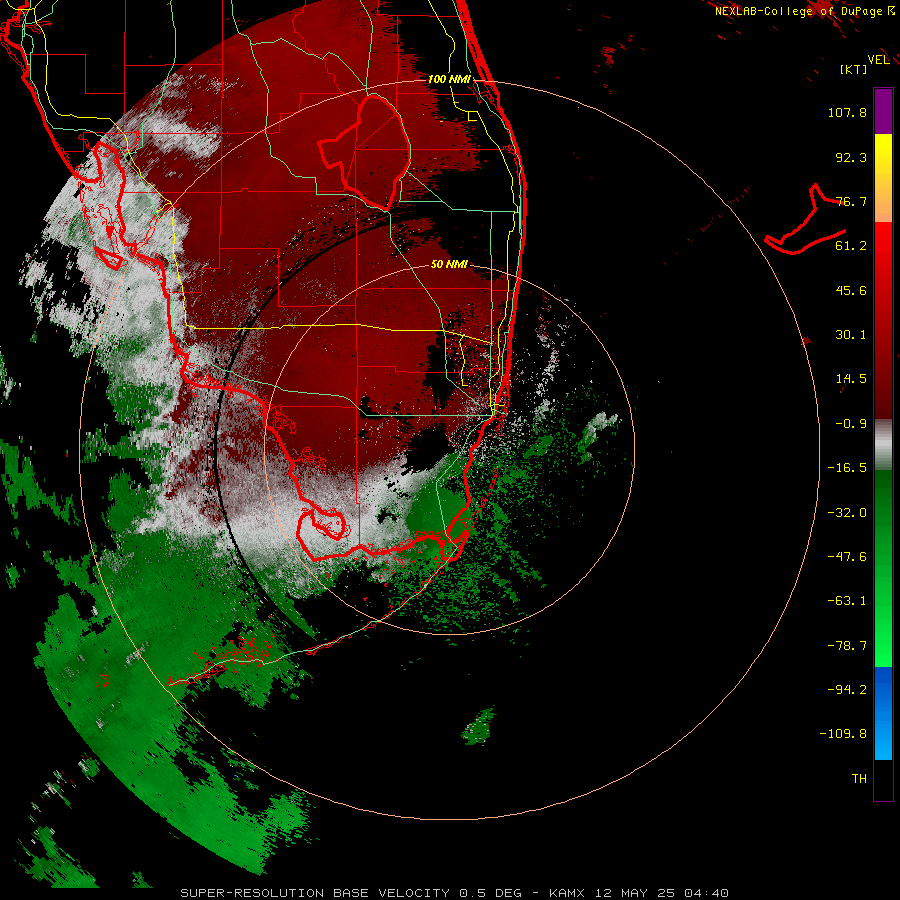Image resolution: width=900 pixels, height=900 pixels.
Task: Click the -0.9 velocity scale value
Action: (x=851, y=424)
